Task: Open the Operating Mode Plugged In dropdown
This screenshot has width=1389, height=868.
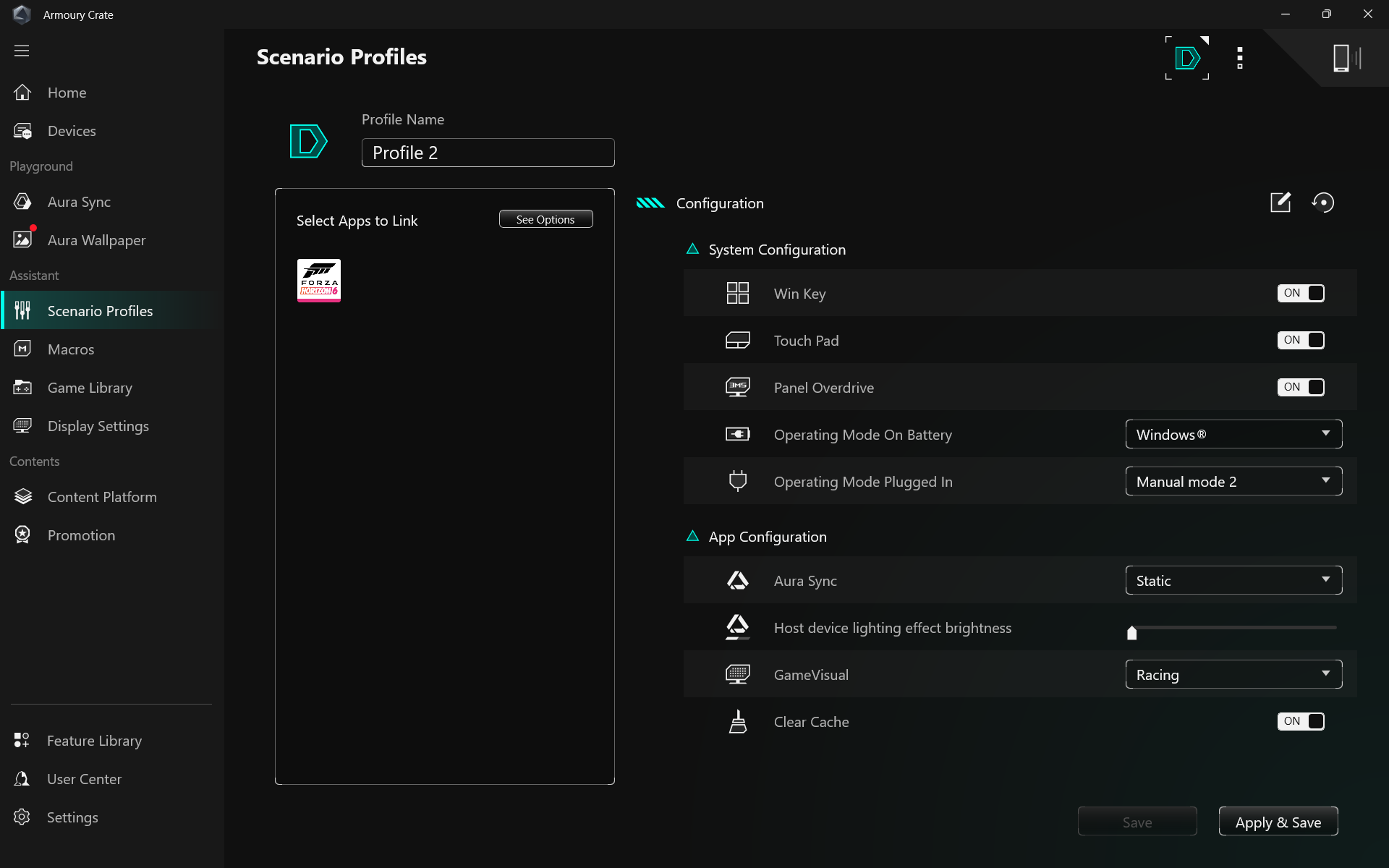Action: coord(1233,481)
